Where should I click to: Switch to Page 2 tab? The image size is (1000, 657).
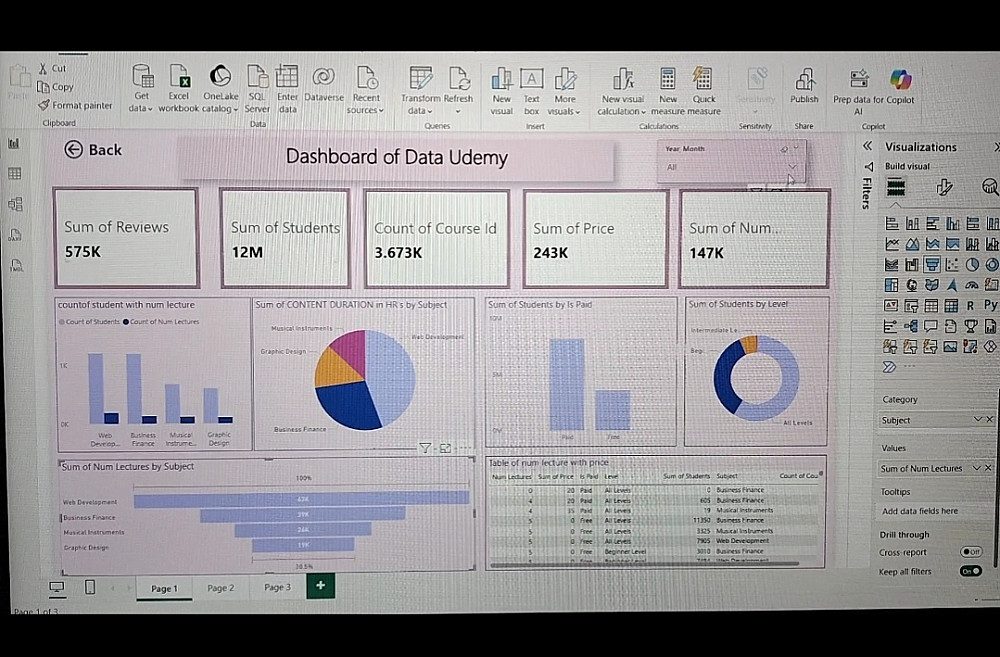pyautogui.click(x=221, y=587)
